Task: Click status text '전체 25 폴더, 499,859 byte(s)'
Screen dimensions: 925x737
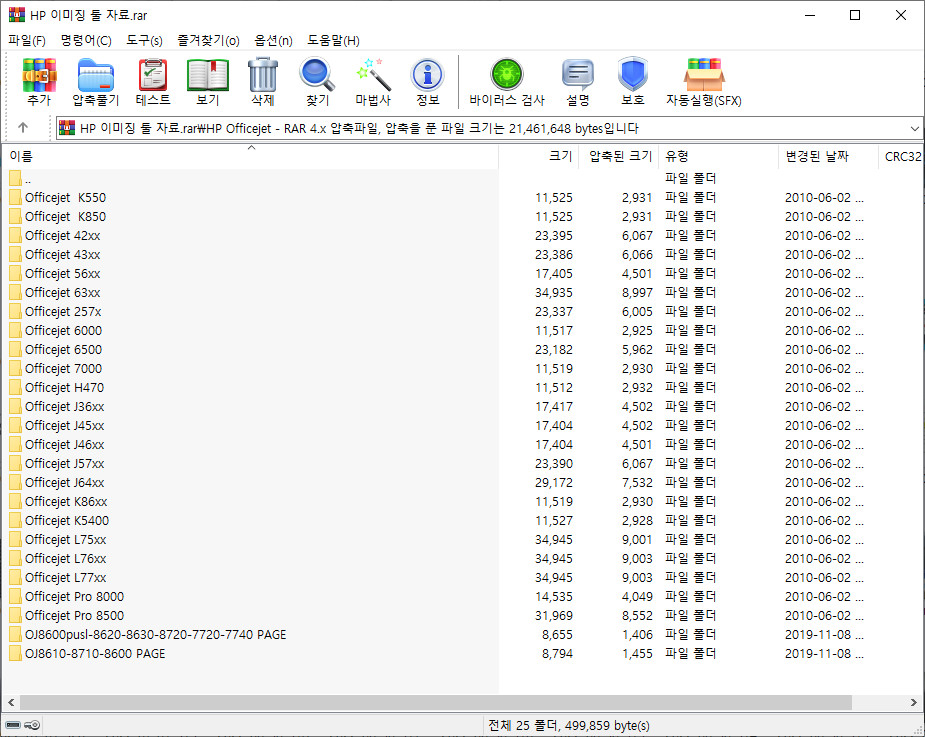Action: [x=569, y=725]
